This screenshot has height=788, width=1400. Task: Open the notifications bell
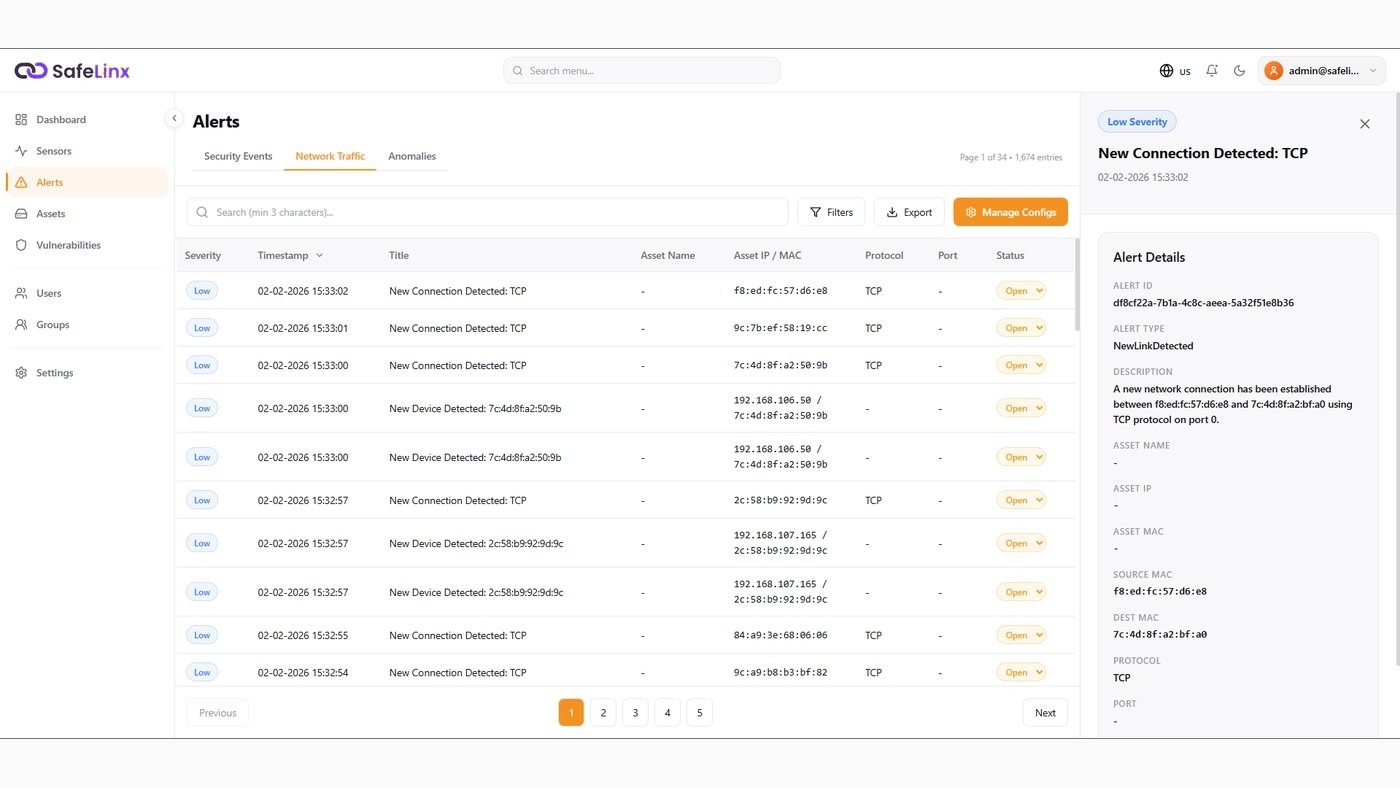1212,71
